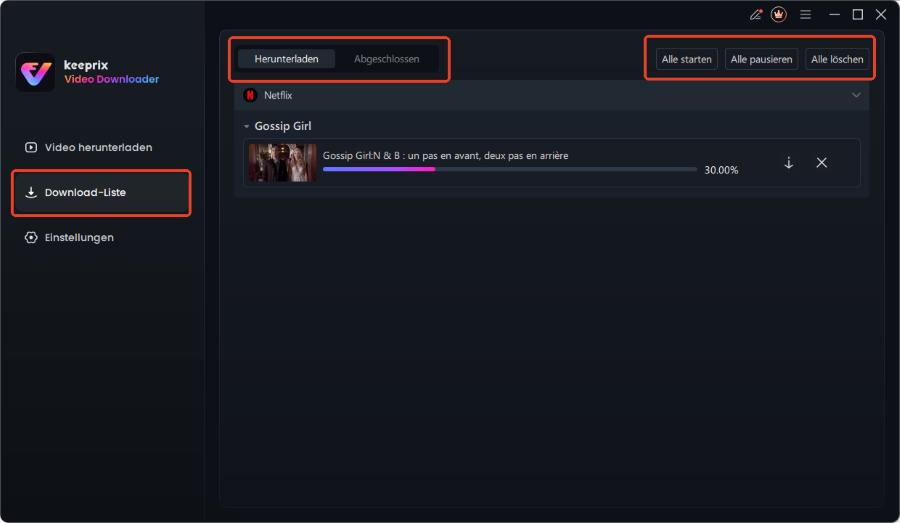Cancel the Gossip Girl download with the X icon

coord(821,162)
